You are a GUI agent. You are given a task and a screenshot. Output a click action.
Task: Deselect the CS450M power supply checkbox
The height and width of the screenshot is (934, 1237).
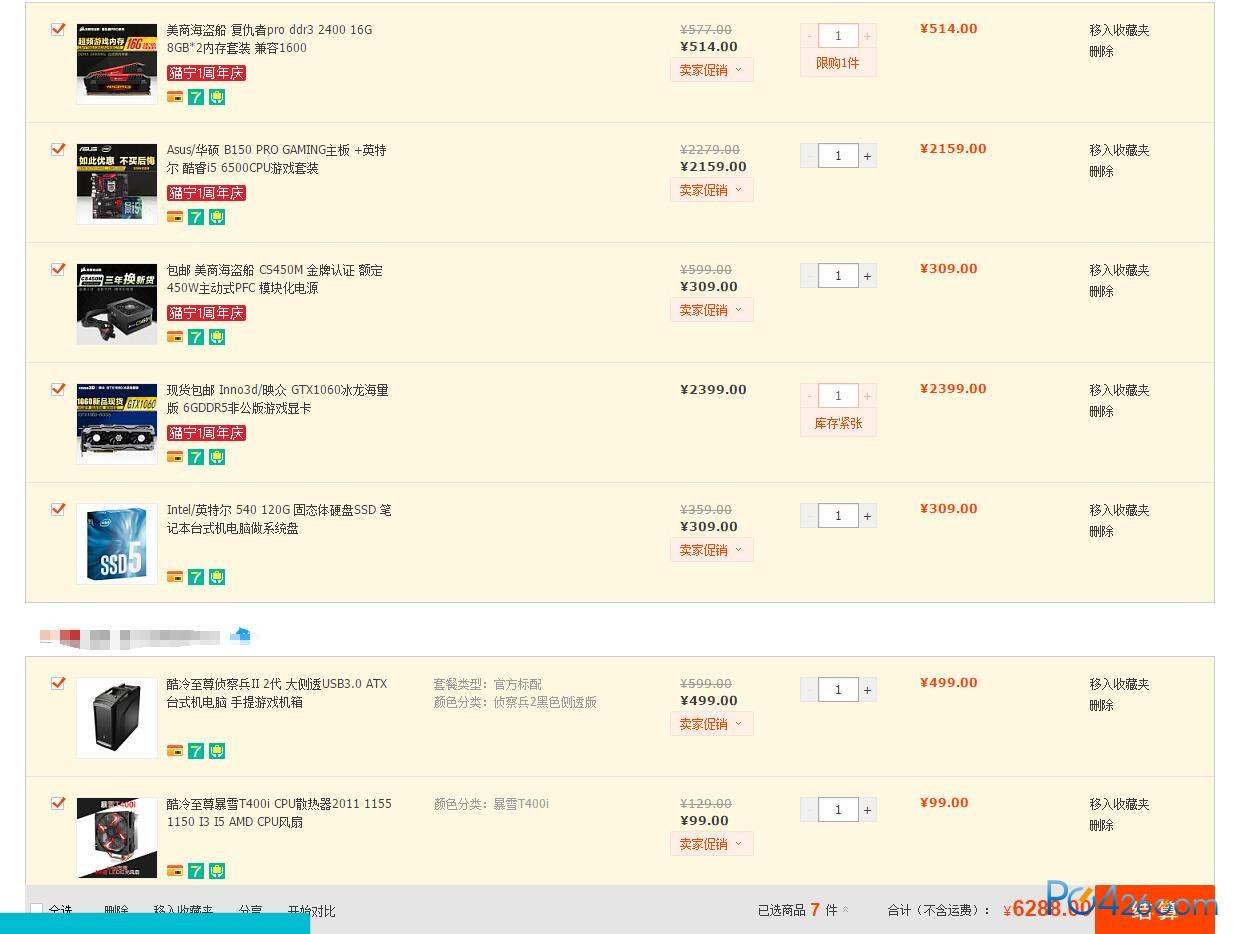pos(58,270)
